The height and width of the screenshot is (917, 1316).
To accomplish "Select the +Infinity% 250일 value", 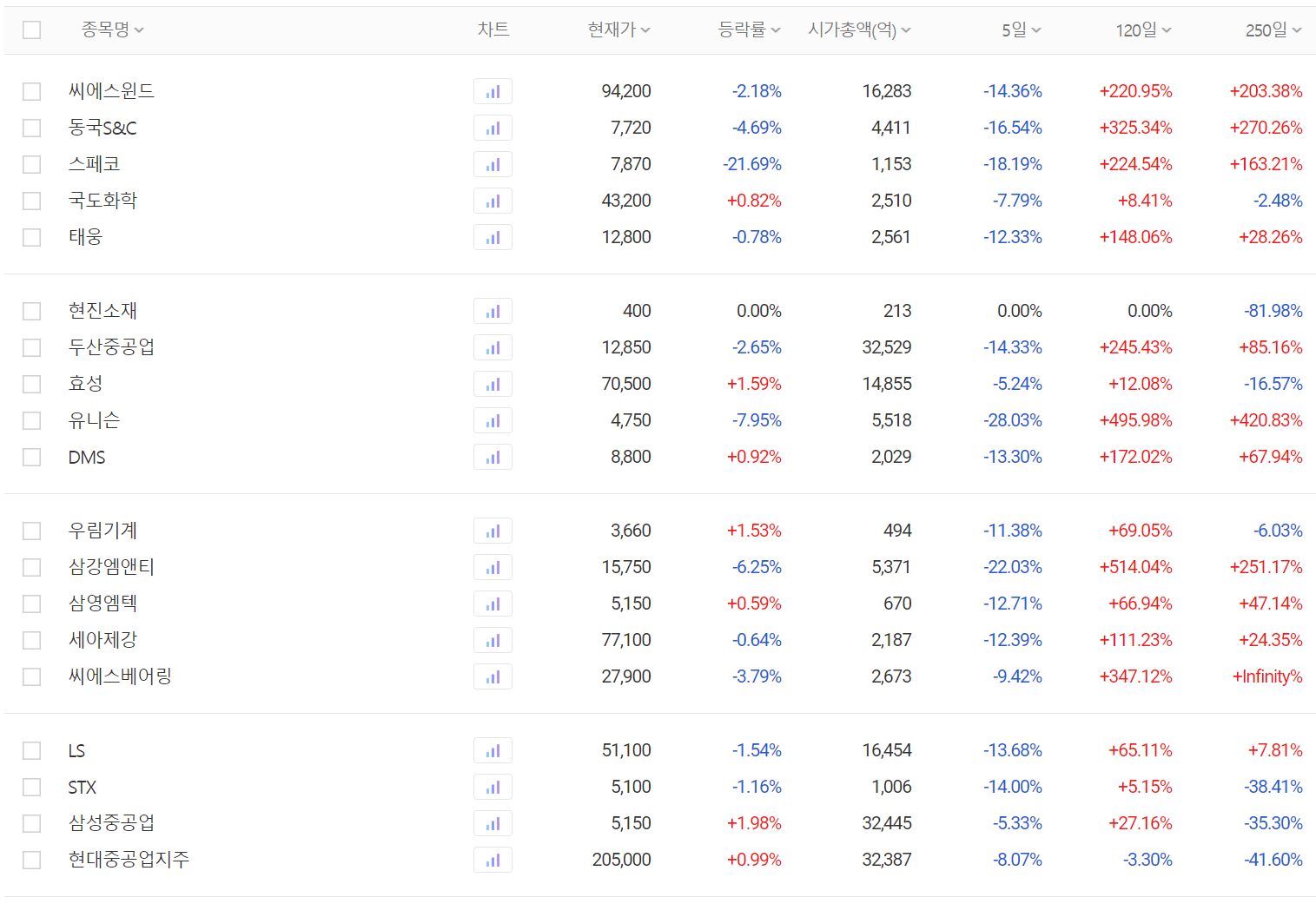I will point(1267,676).
